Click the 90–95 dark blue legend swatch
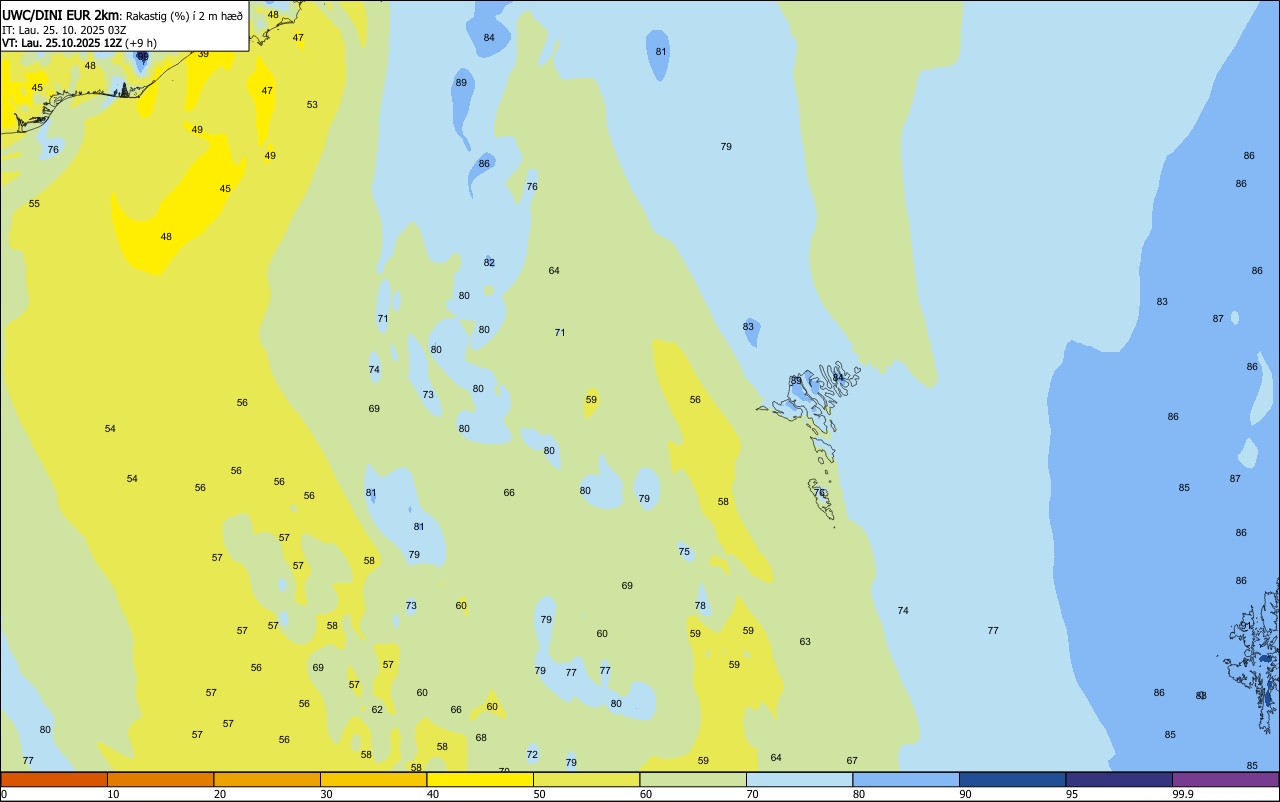1280x802 pixels. tap(1012, 779)
